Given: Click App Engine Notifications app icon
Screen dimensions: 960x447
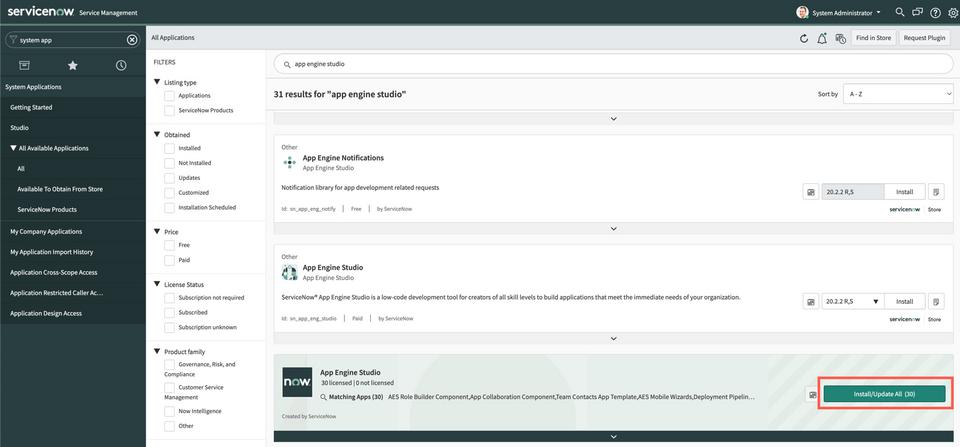Looking at the screenshot, I should coord(290,162).
